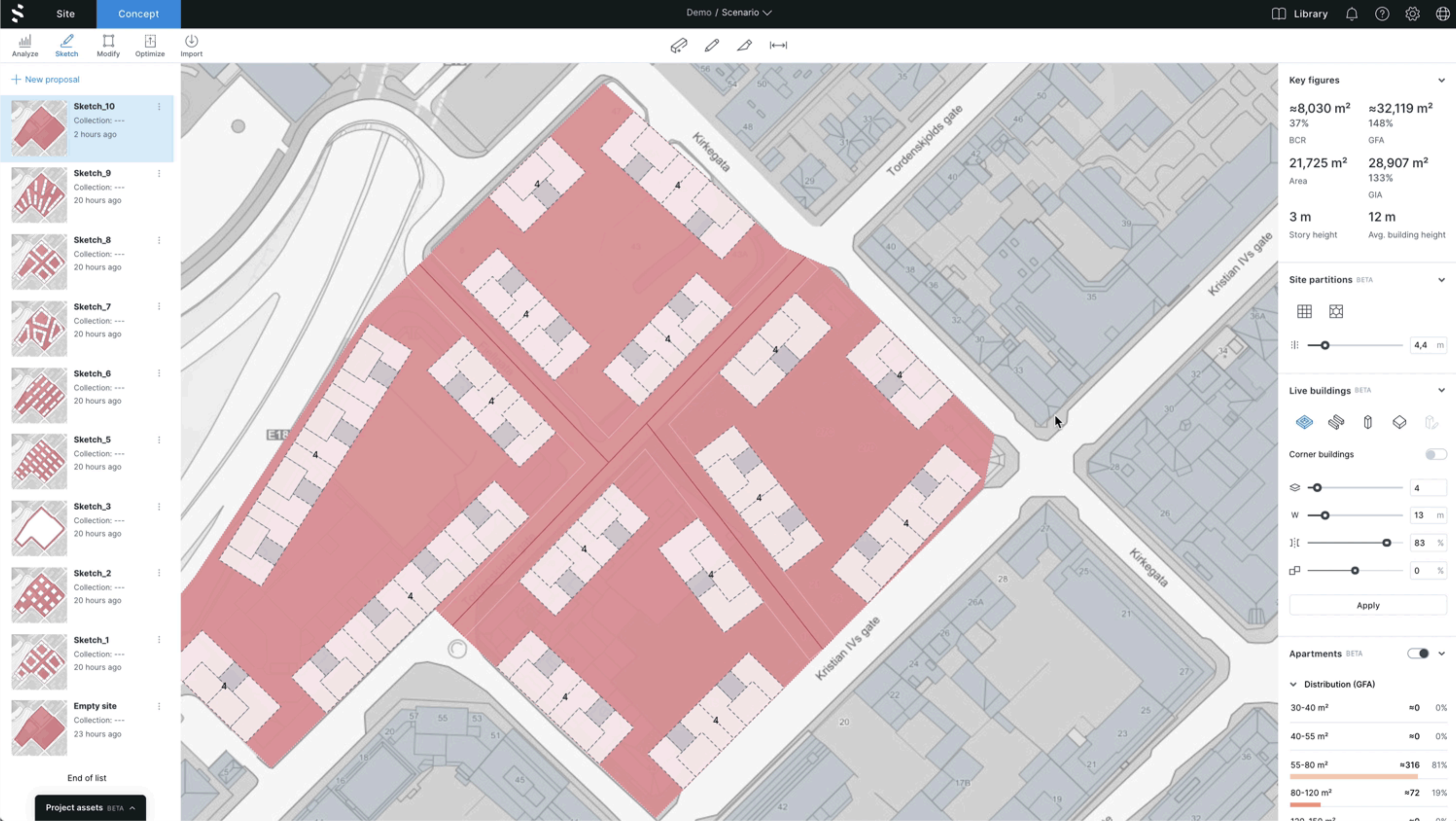Expand the Project assets panel
Screen dimensions: 1456x821
point(90,807)
